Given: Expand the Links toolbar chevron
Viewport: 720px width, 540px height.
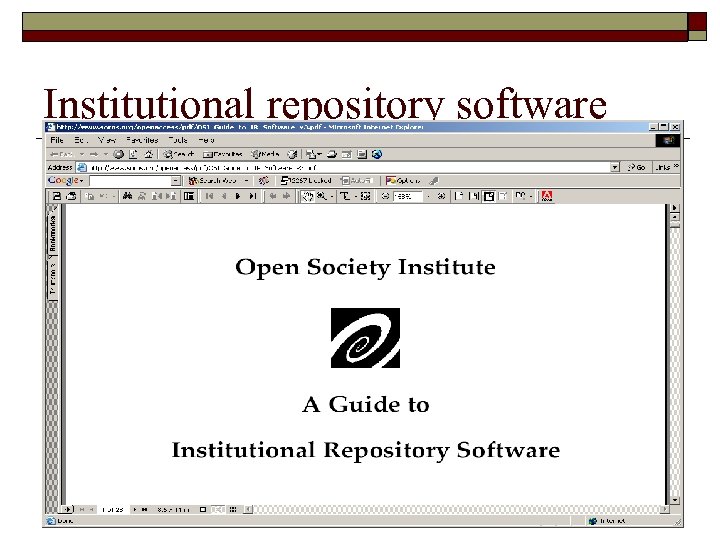Looking at the screenshot, I should coord(676,166).
